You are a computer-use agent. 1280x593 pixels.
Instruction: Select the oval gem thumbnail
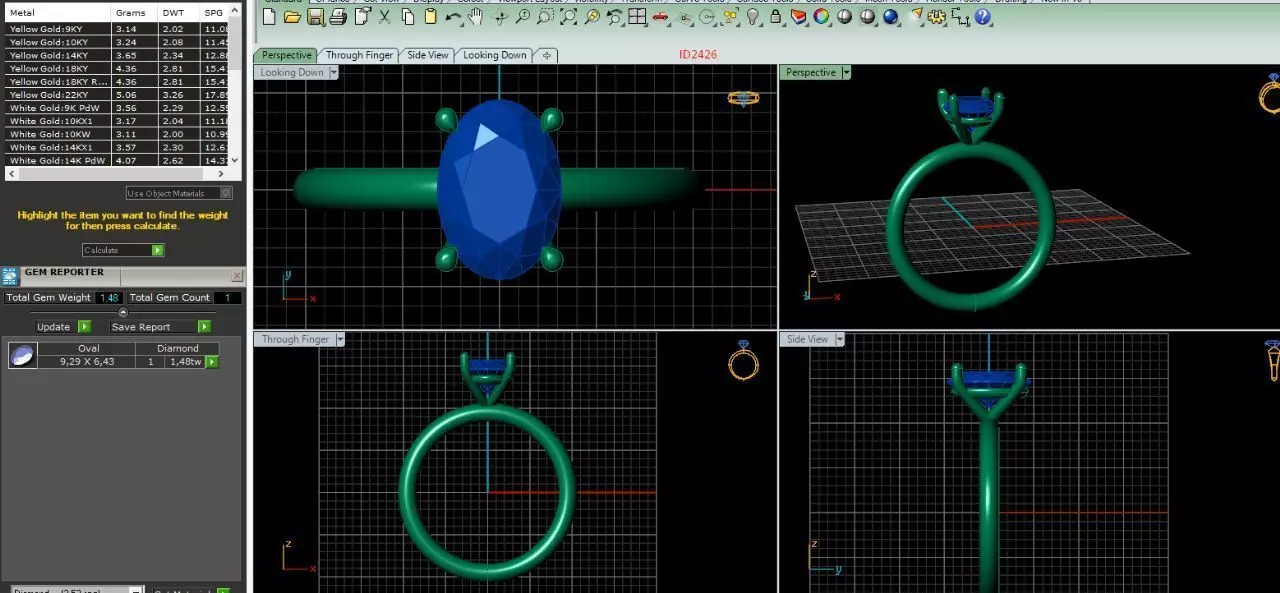23,355
